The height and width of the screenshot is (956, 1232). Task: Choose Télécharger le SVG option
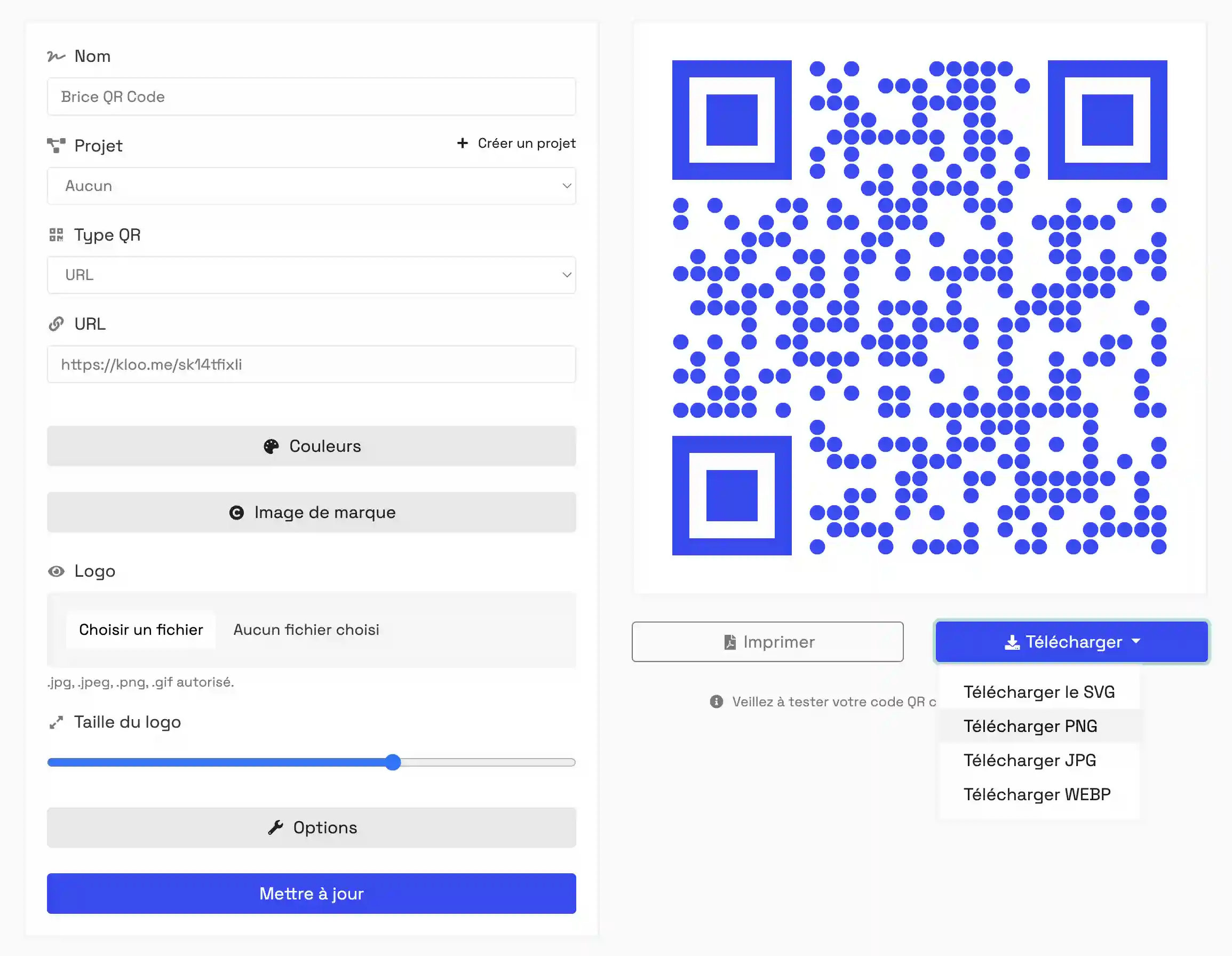1039,692
